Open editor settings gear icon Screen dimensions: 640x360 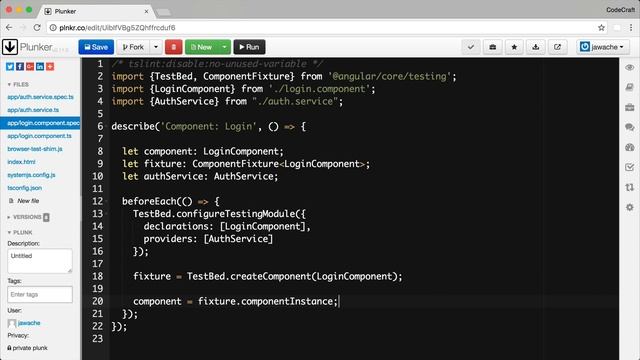[x=629, y=207]
